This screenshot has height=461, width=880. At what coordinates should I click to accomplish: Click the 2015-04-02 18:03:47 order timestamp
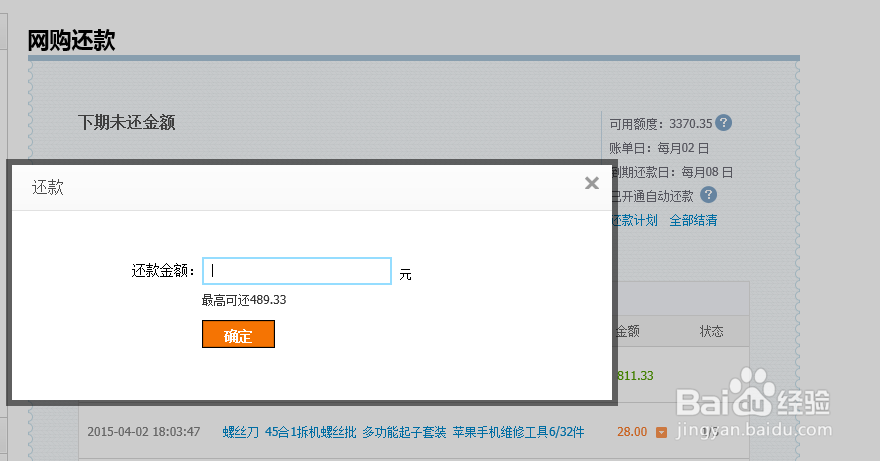[143, 432]
